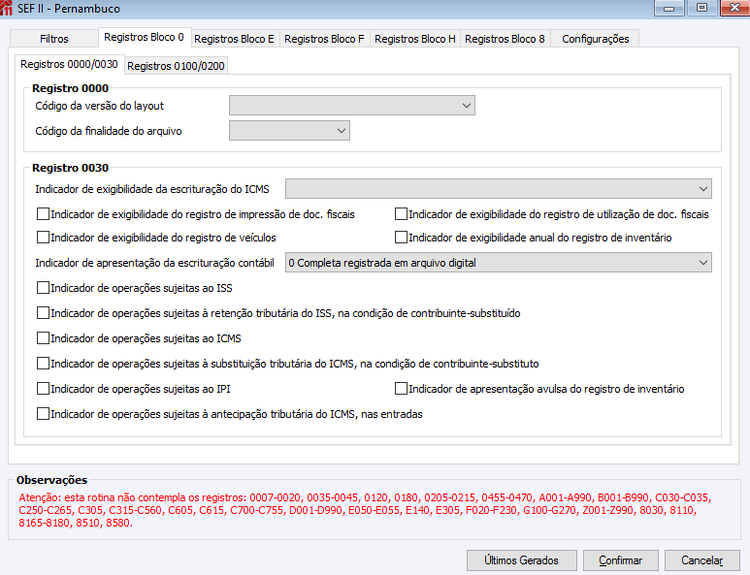Screen dimensions: 750x575
Task: Open the Registros Bloco E tab
Action: click(234, 39)
